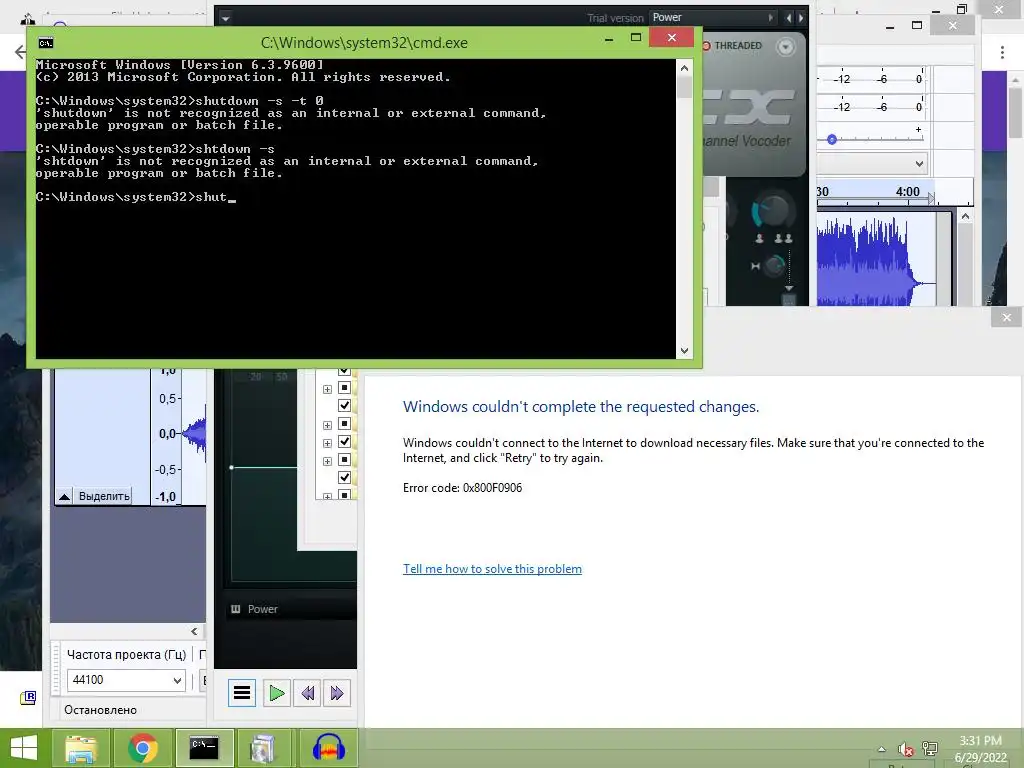
Task: Open the Windows Start button
Action: pyautogui.click(x=24, y=748)
